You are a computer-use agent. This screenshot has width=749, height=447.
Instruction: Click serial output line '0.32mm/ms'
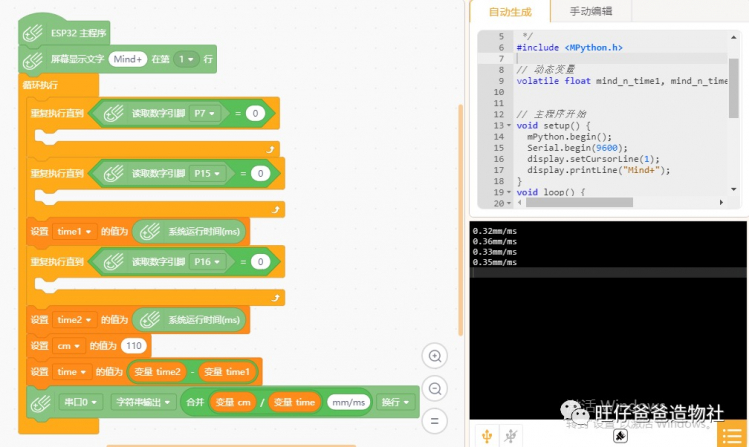coord(494,231)
